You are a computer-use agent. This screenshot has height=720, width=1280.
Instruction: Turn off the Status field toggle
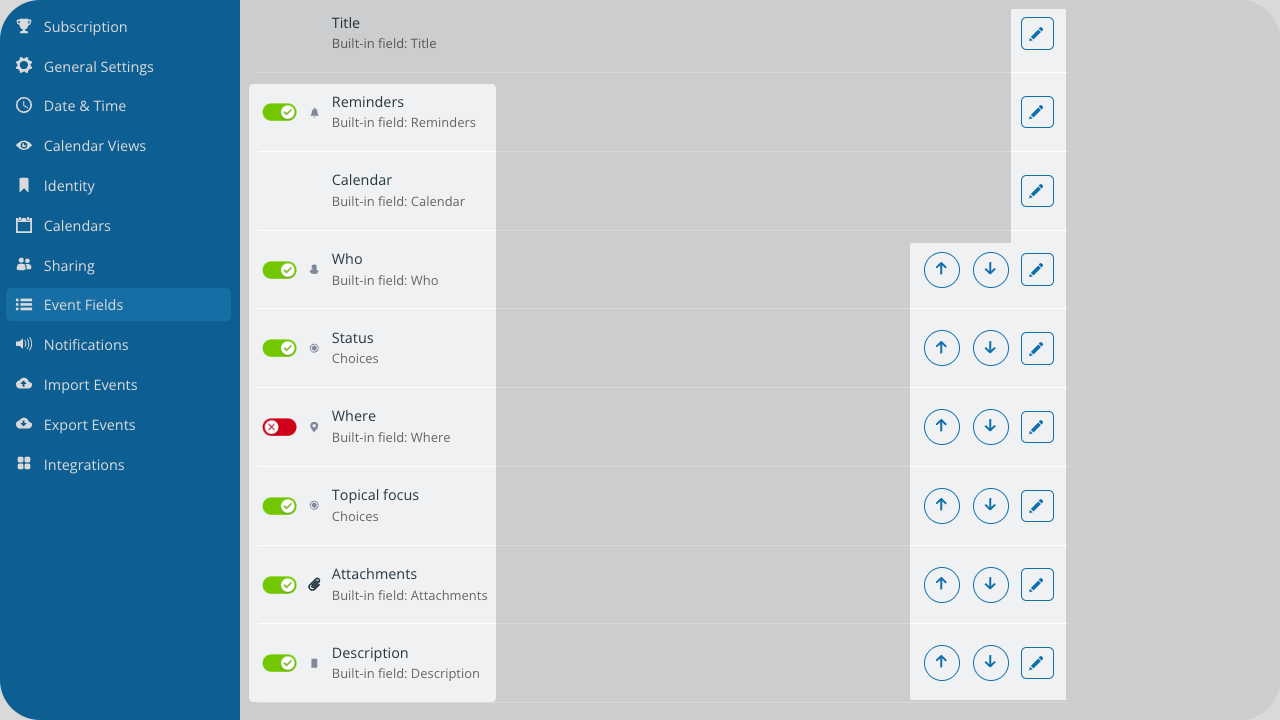point(279,348)
